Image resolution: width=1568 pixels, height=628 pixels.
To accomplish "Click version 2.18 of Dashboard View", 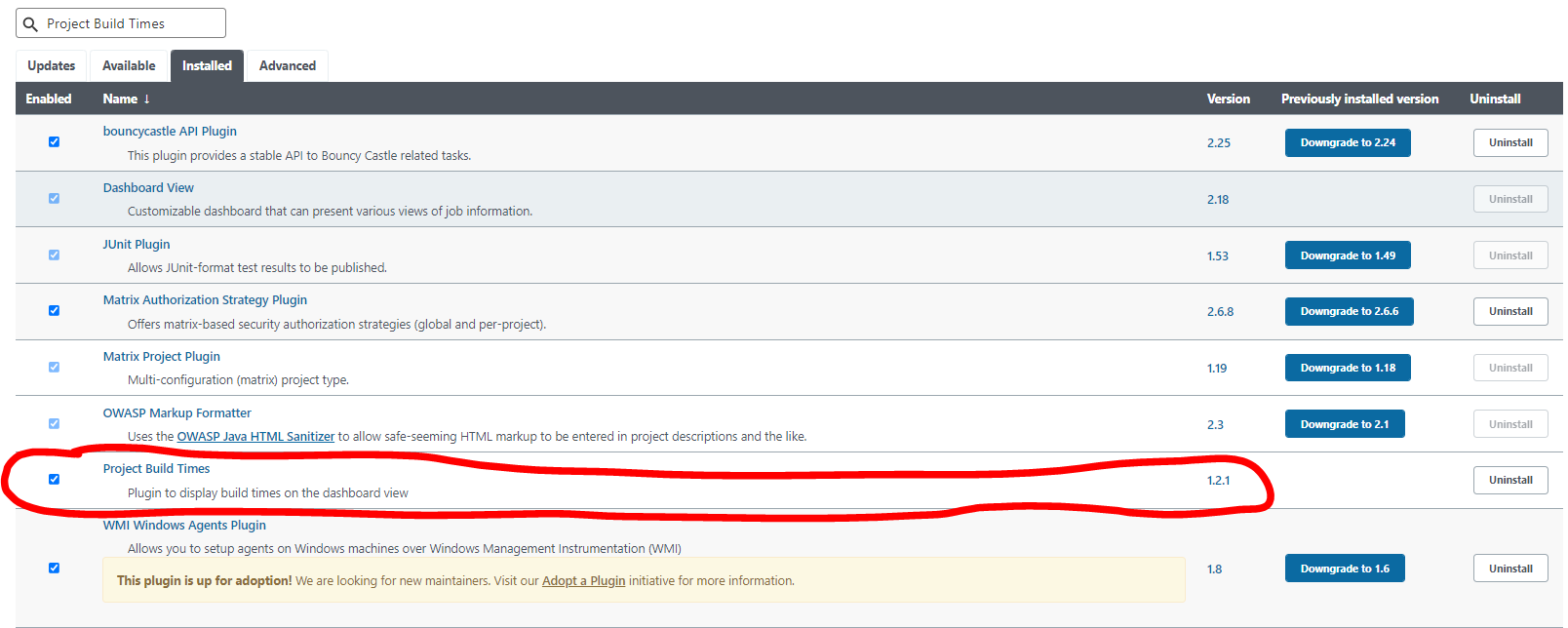I will click(x=1218, y=199).
